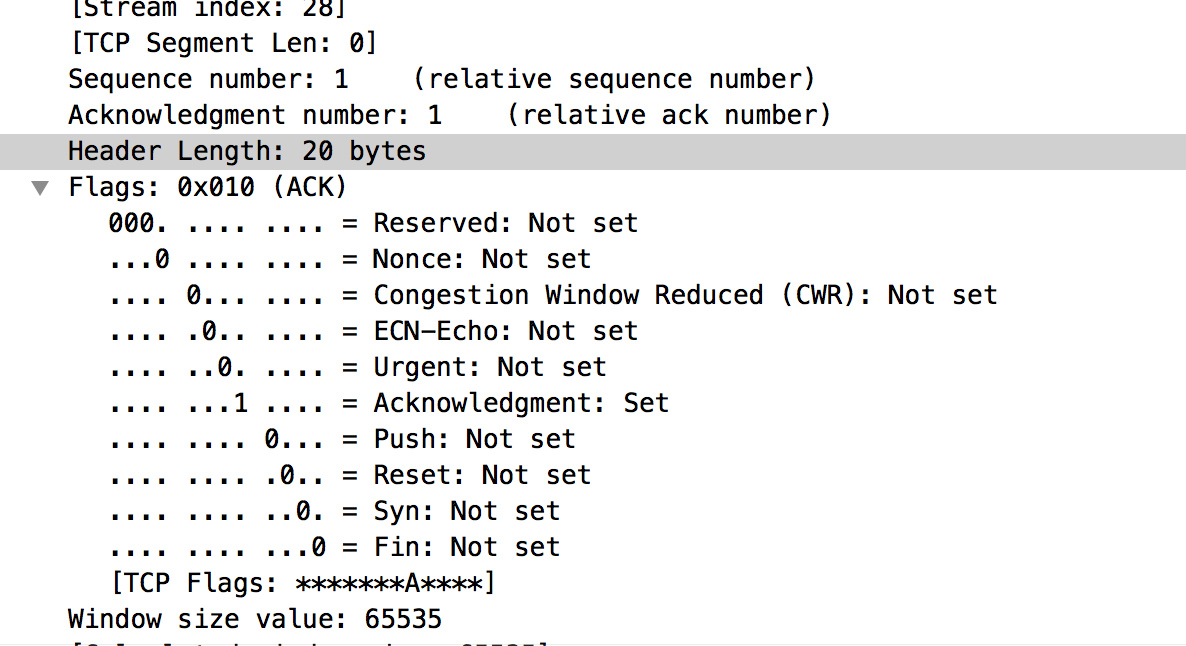Select the Push: Not set flag row

341,439
